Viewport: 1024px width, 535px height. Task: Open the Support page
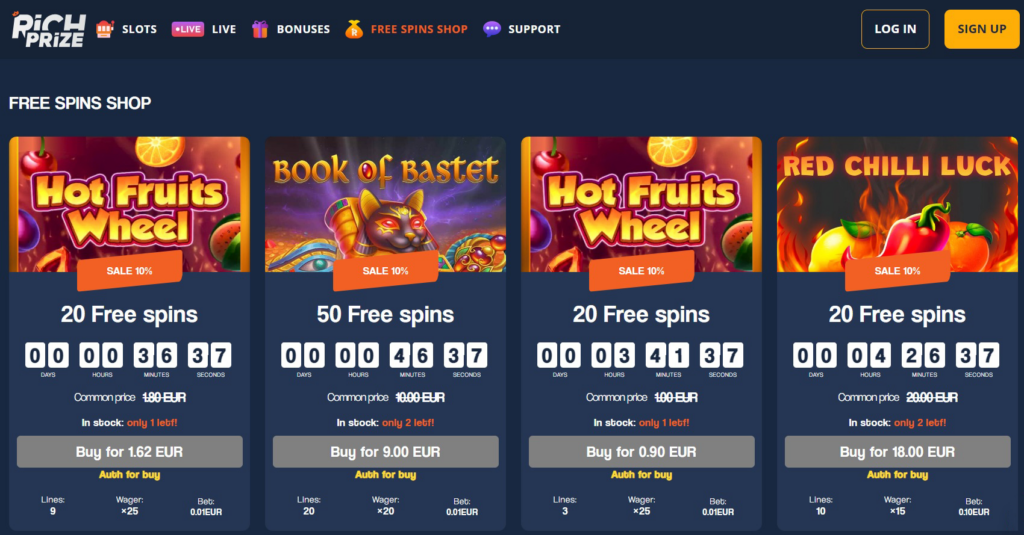click(534, 29)
